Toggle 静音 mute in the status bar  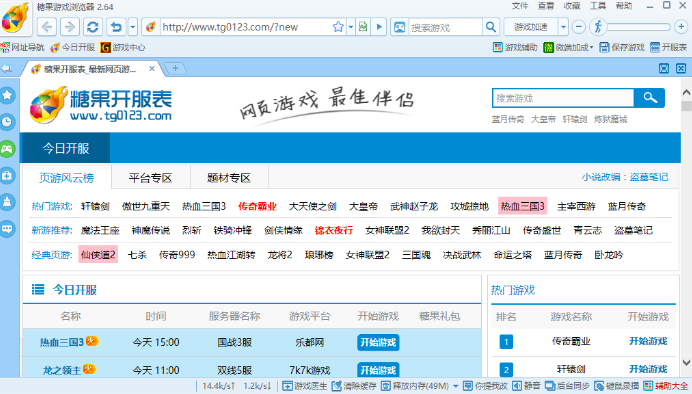tap(526, 386)
